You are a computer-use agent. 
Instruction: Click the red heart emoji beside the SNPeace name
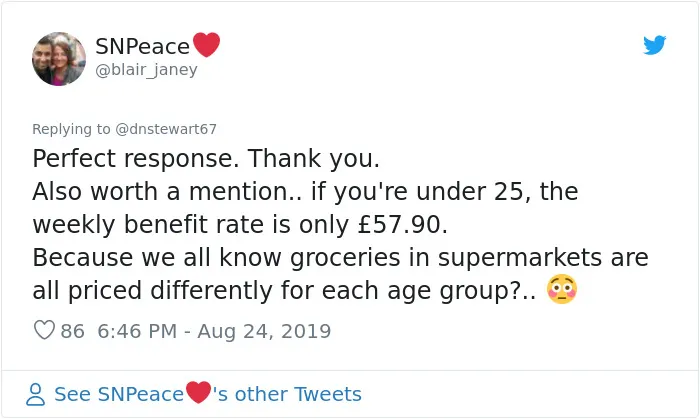pos(206,45)
